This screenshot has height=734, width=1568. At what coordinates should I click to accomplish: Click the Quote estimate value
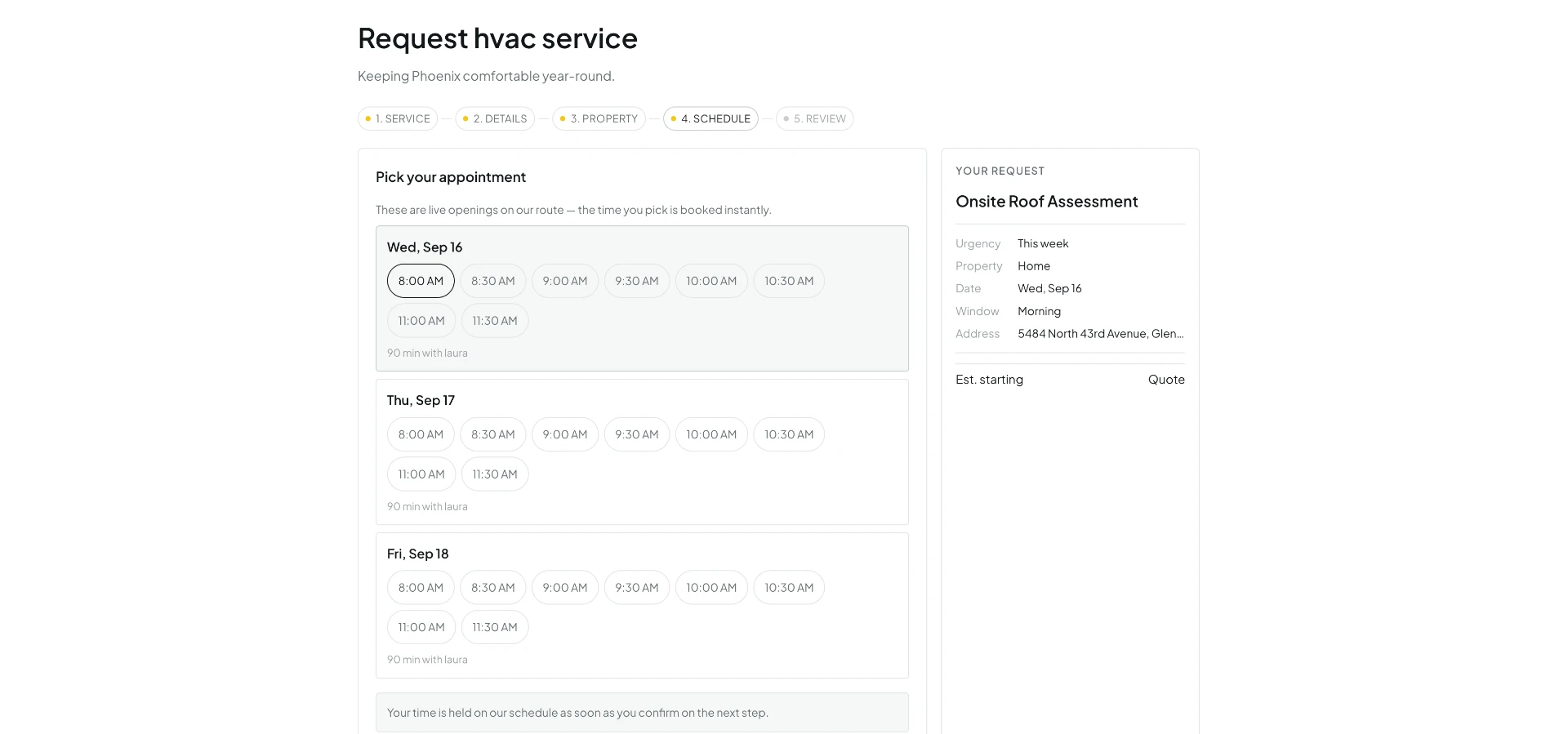click(x=1166, y=380)
